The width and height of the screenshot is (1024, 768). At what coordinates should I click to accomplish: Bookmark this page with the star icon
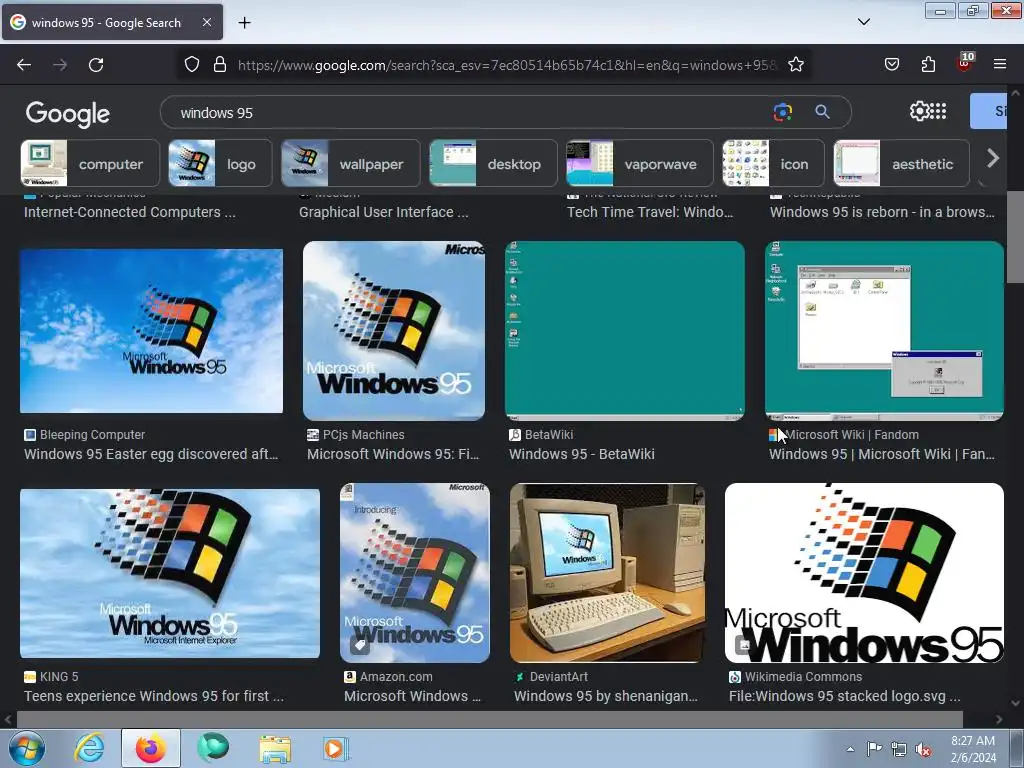pos(795,64)
